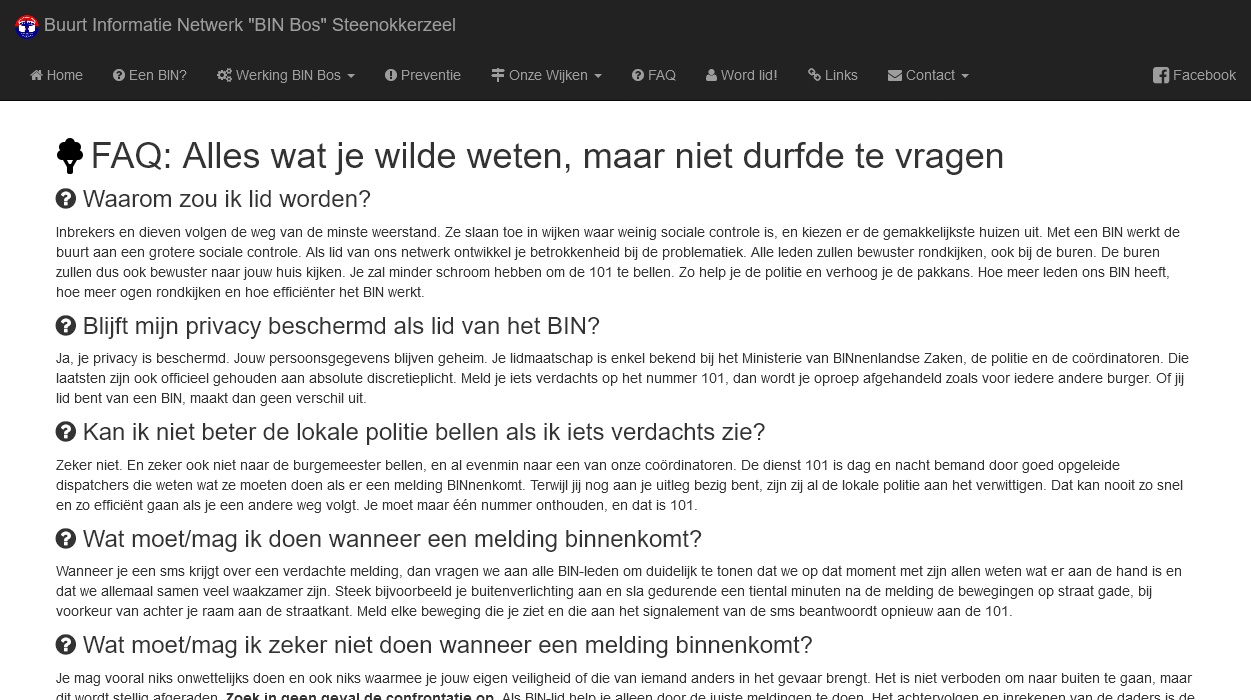Click the icon before Kan ik niet beter
This screenshot has width=1251, height=700.
[66, 432]
